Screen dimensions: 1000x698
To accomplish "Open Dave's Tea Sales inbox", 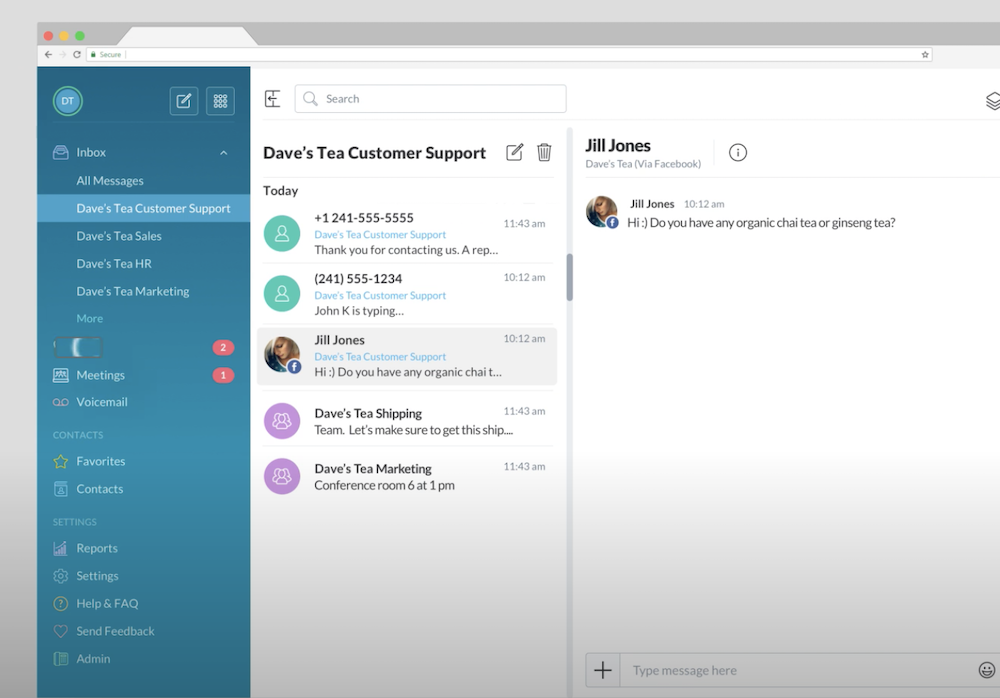I will pyautogui.click(x=119, y=236).
